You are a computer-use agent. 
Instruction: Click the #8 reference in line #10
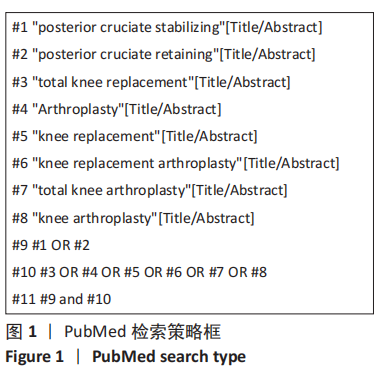pyautogui.click(x=259, y=272)
